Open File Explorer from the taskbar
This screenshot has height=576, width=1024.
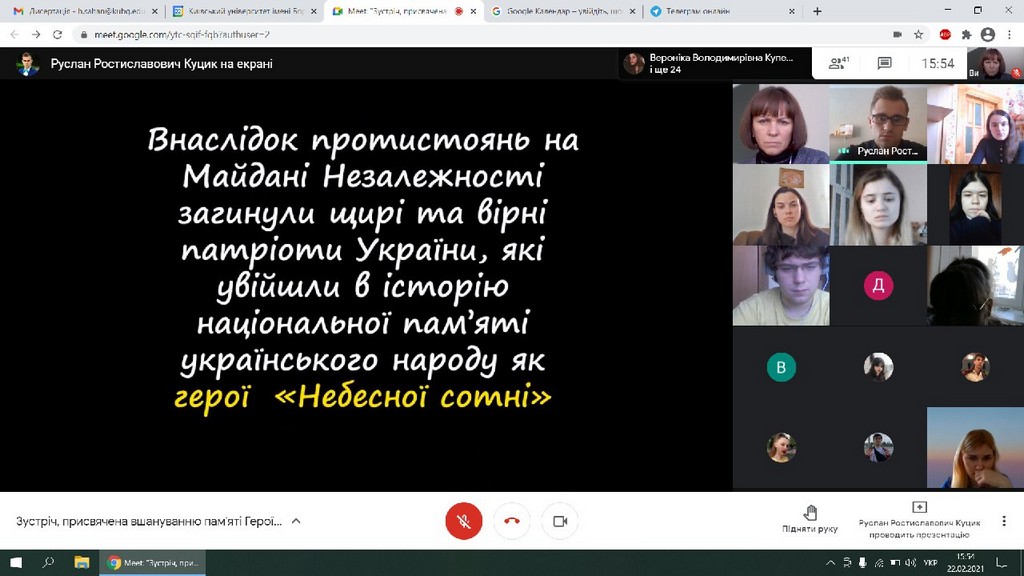(x=82, y=562)
